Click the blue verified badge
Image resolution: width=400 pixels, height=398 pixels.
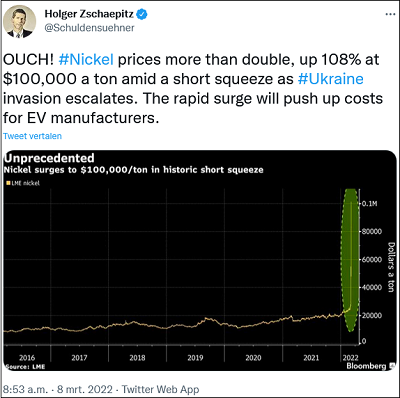tap(142, 14)
